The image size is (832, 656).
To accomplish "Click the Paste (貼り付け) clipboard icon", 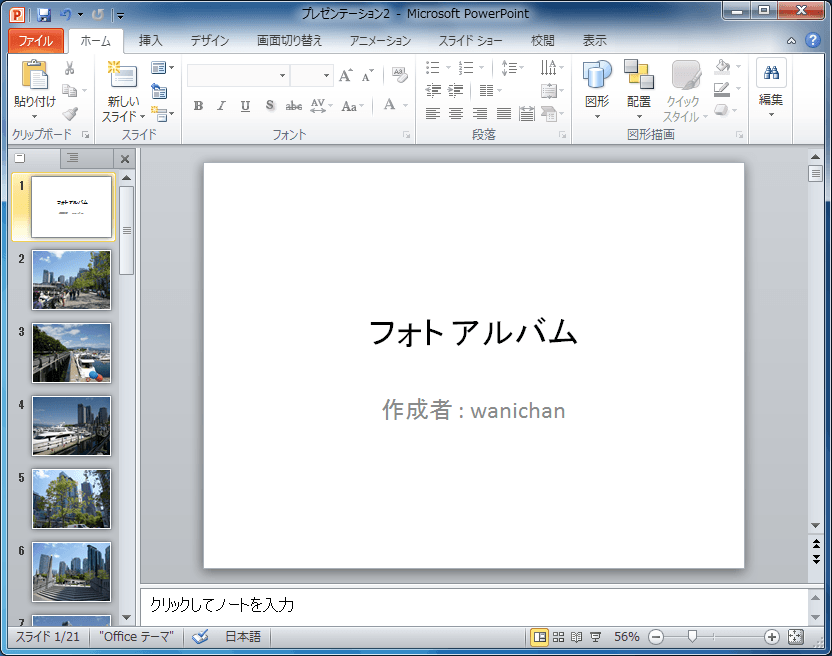I will (34, 76).
